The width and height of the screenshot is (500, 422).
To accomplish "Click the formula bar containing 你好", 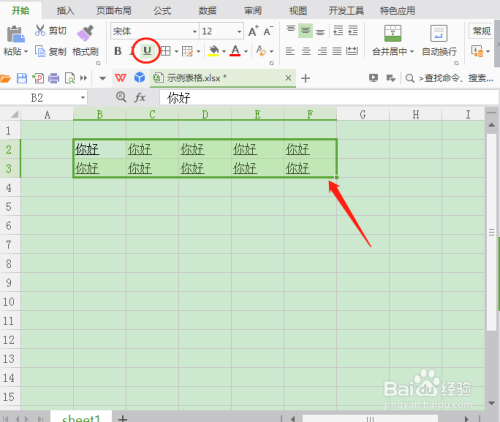I will [328, 98].
